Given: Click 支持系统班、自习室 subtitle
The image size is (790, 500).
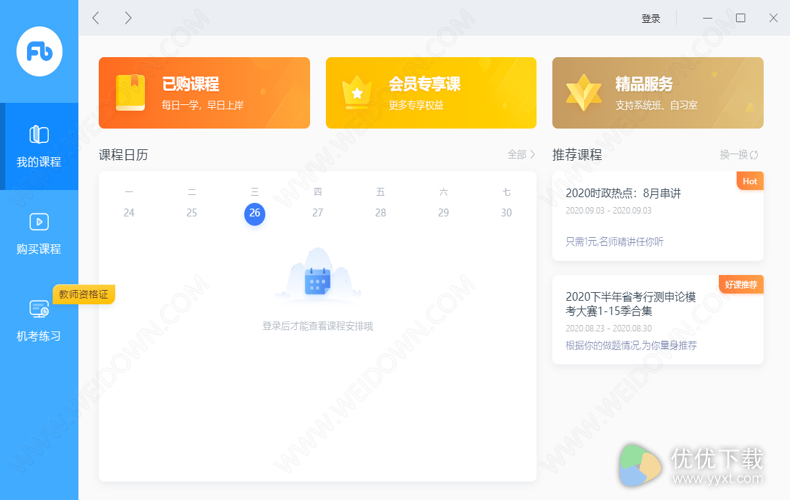Looking at the screenshot, I should (656, 105).
